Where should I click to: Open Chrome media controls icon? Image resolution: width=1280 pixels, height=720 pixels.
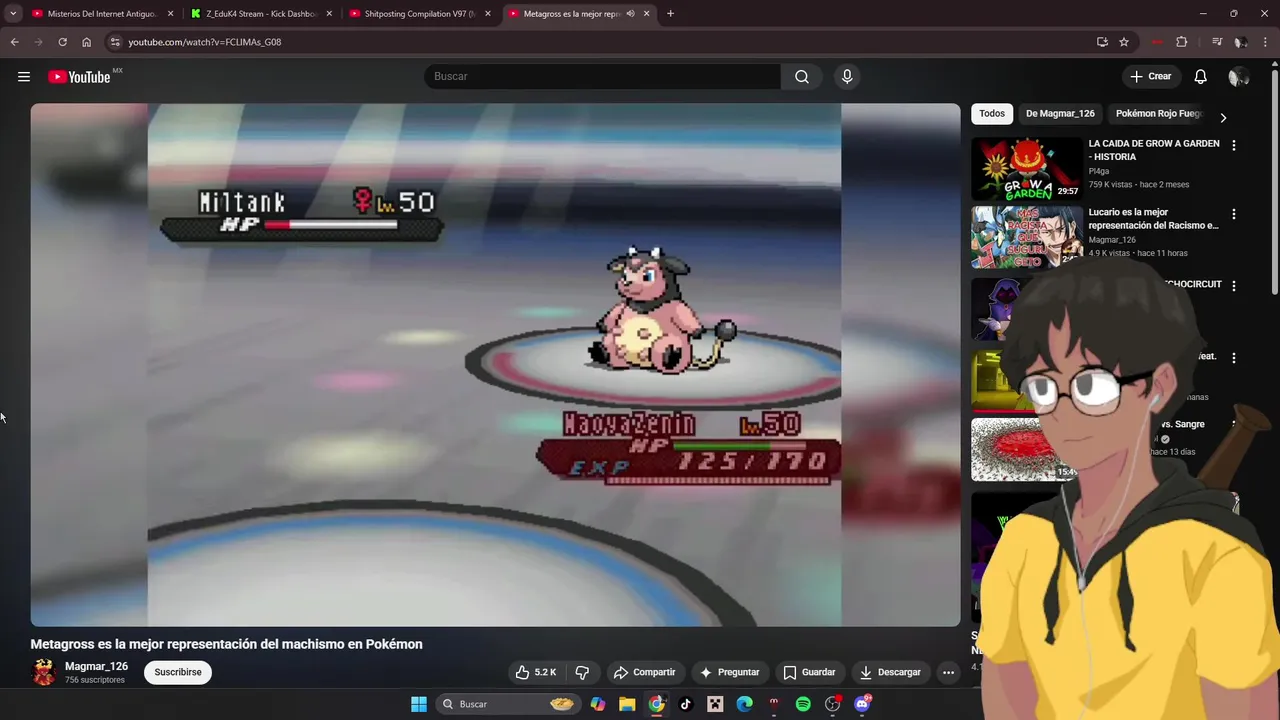coord(1216,42)
